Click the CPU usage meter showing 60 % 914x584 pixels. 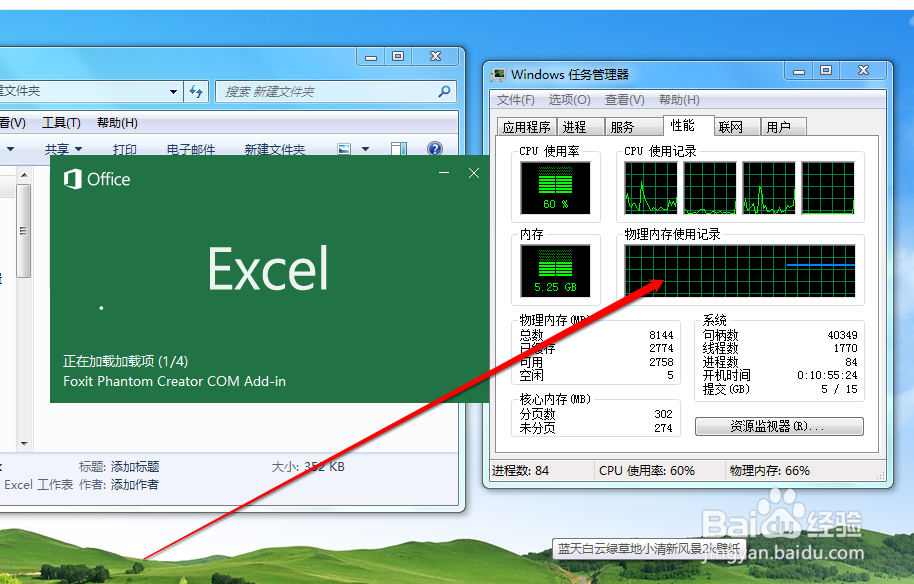[x=555, y=188]
